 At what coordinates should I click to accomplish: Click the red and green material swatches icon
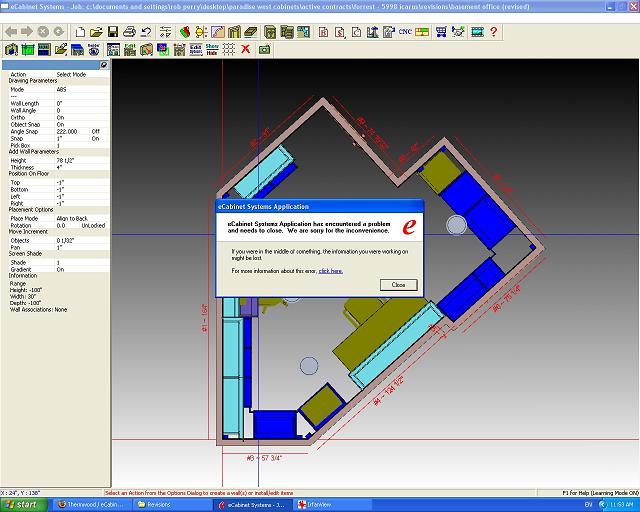[x=185, y=32]
